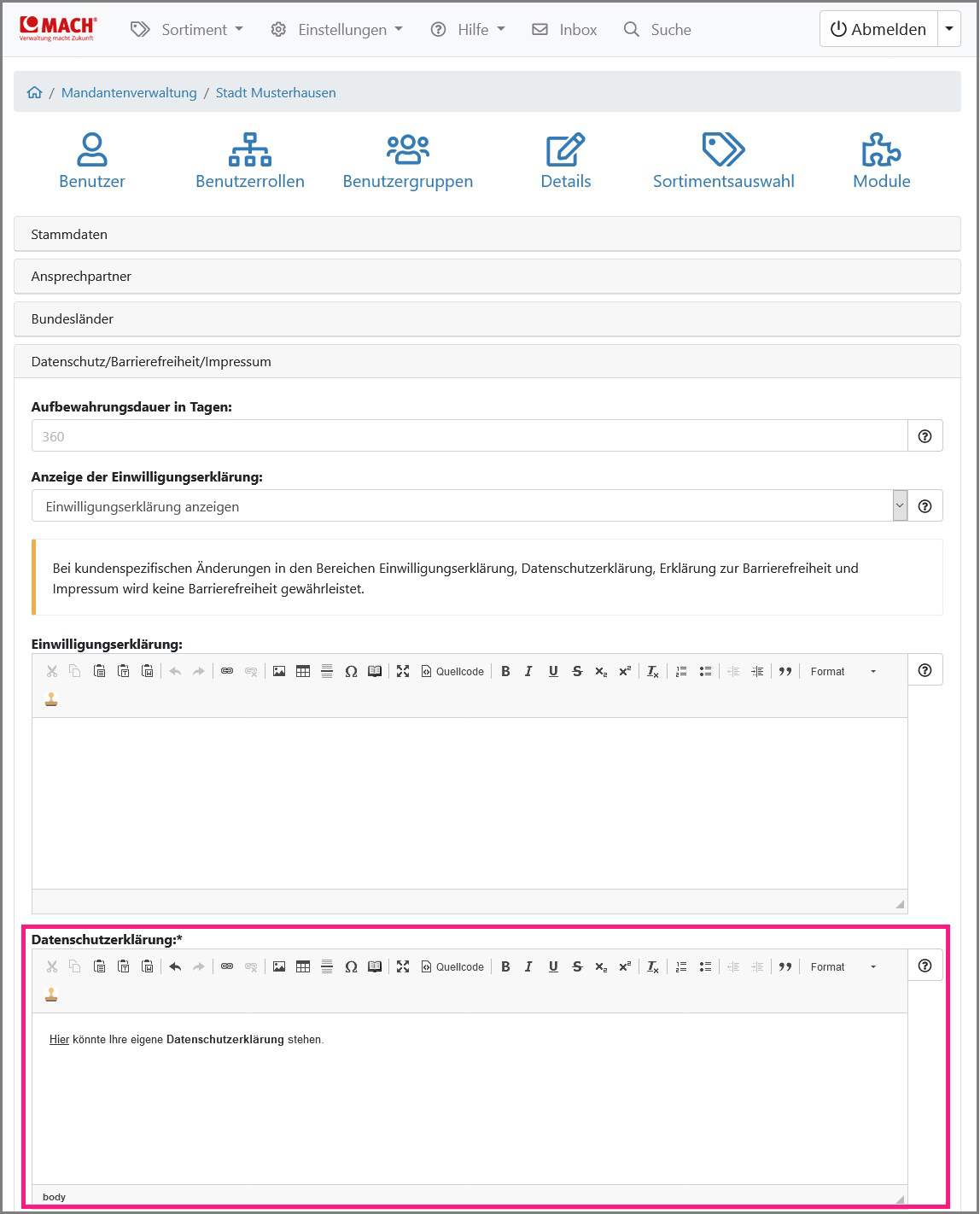980x1214 pixels.
Task: Toggle underline in the Einwilligungserklärung toolbar
Action: tap(553, 671)
